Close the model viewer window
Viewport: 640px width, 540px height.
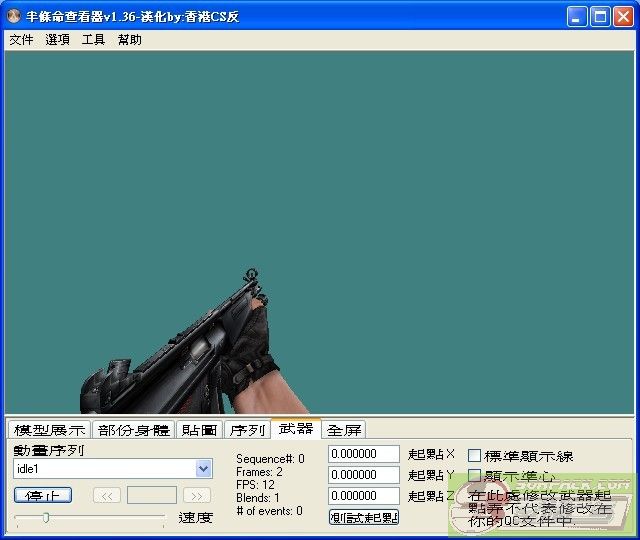point(623,17)
